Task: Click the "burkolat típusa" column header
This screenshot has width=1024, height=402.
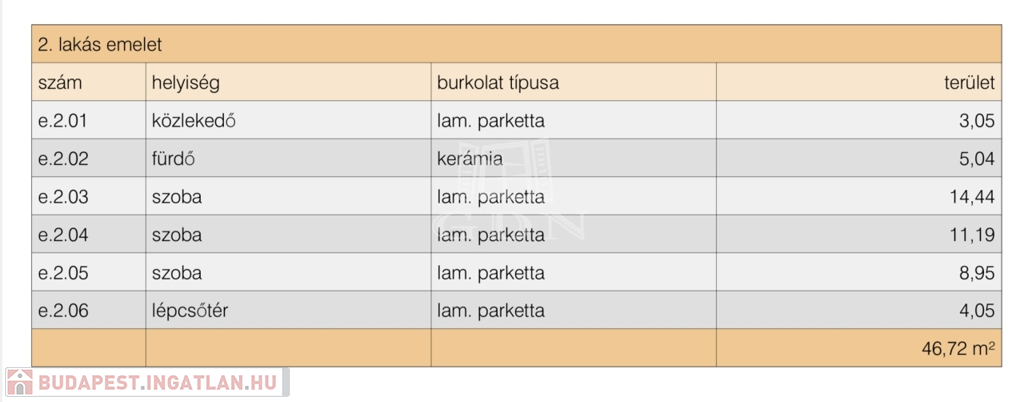Action: (497, 83)
